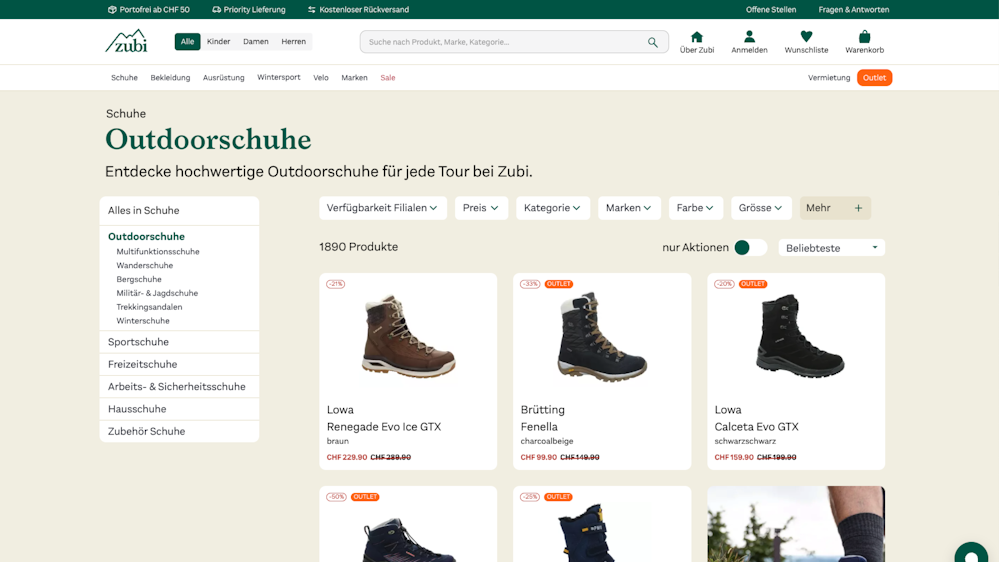
Task: Open the Bekleidung menu
Action: [x=170, y=78]
